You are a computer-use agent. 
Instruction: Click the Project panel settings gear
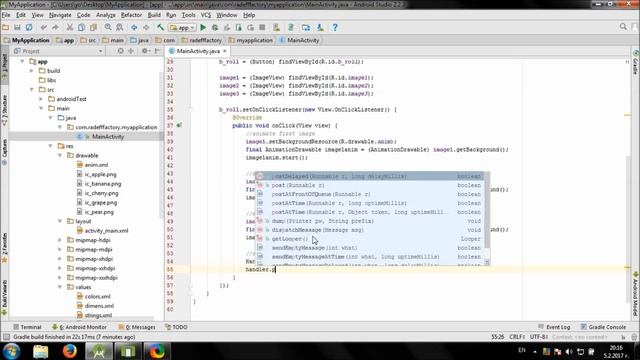tap(144, 51)
